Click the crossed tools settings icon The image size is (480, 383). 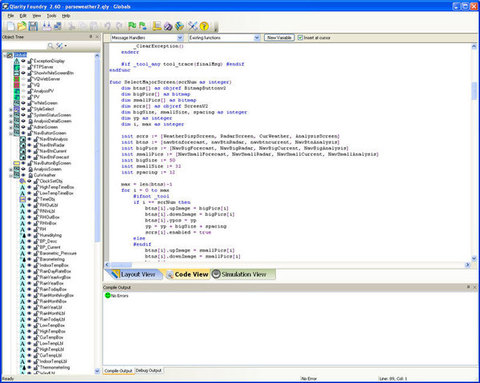(x=193, y=26)
